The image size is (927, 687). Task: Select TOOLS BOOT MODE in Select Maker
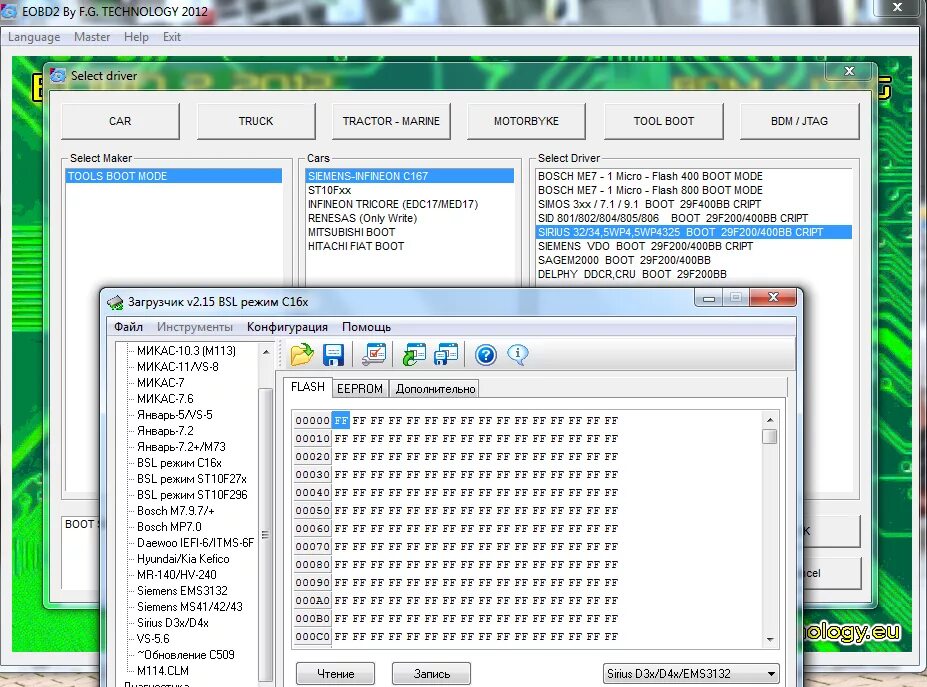point(173,176)
